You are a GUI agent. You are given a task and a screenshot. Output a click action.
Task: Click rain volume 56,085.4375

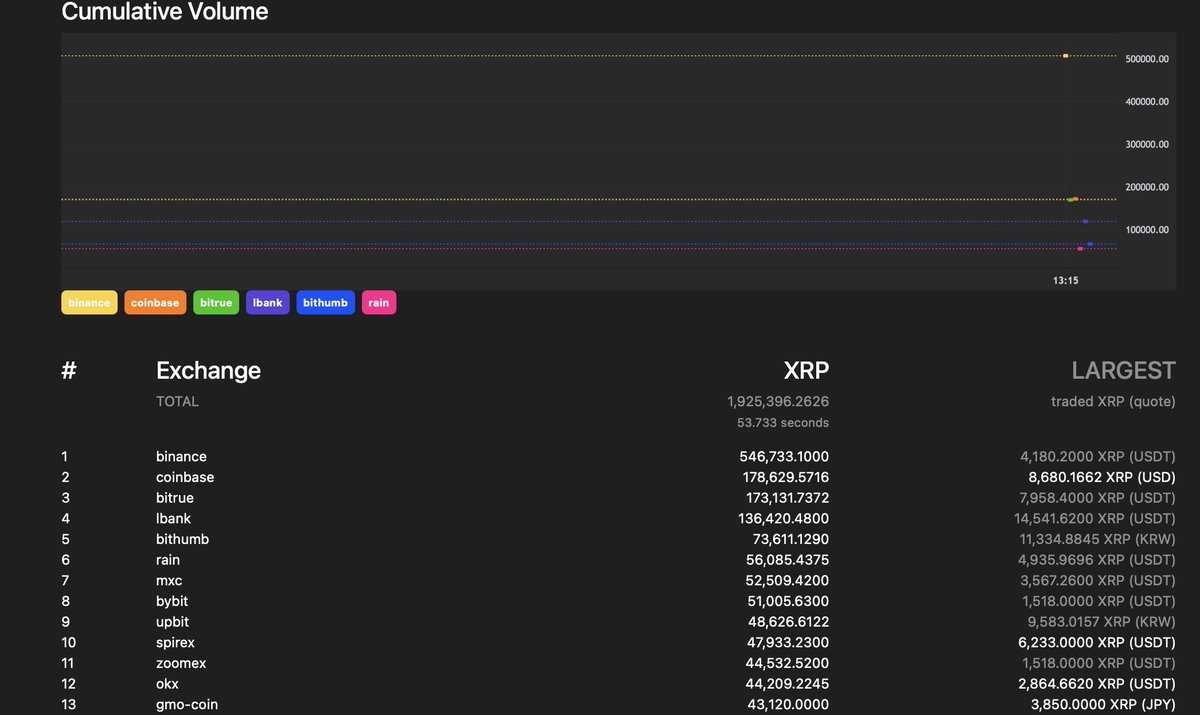point(788,560)
